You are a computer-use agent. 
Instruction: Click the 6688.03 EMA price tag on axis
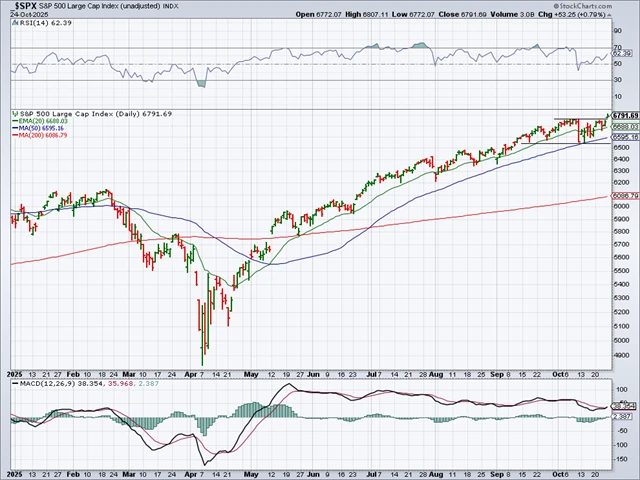[x=625, y=127]
